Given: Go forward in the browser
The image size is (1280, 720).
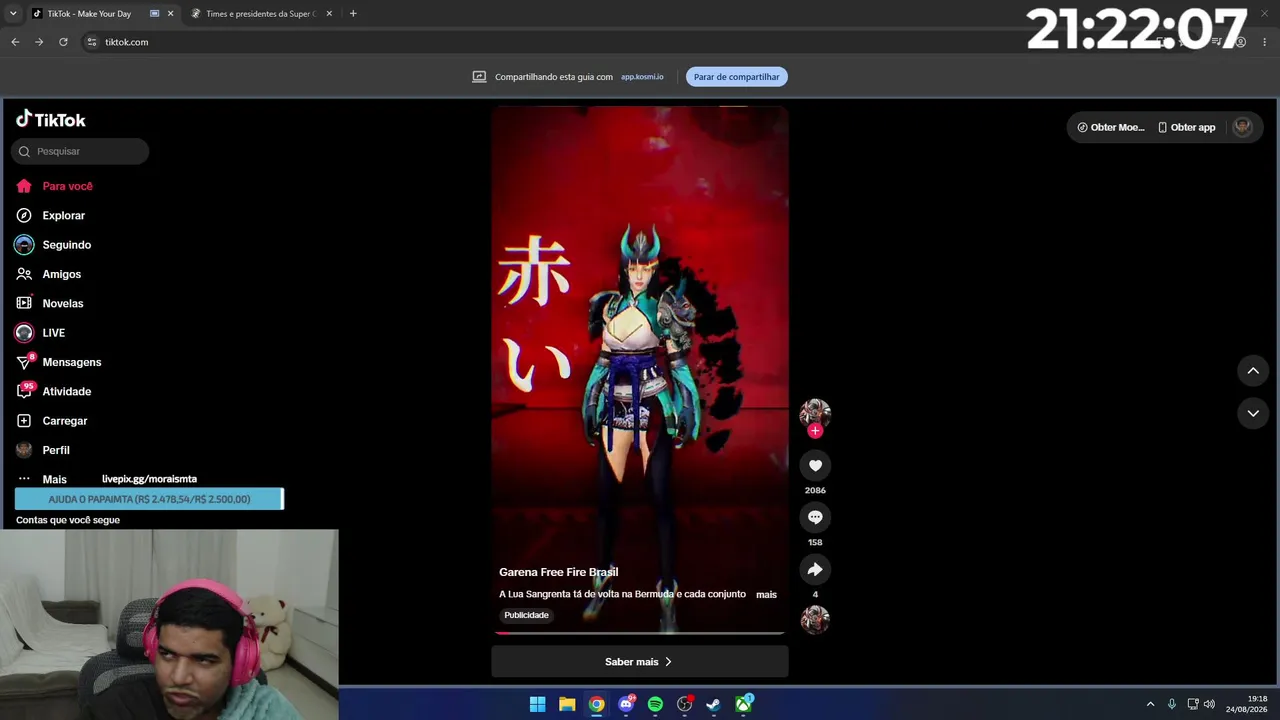Looking at the screenshot, I should pos(39,42).
